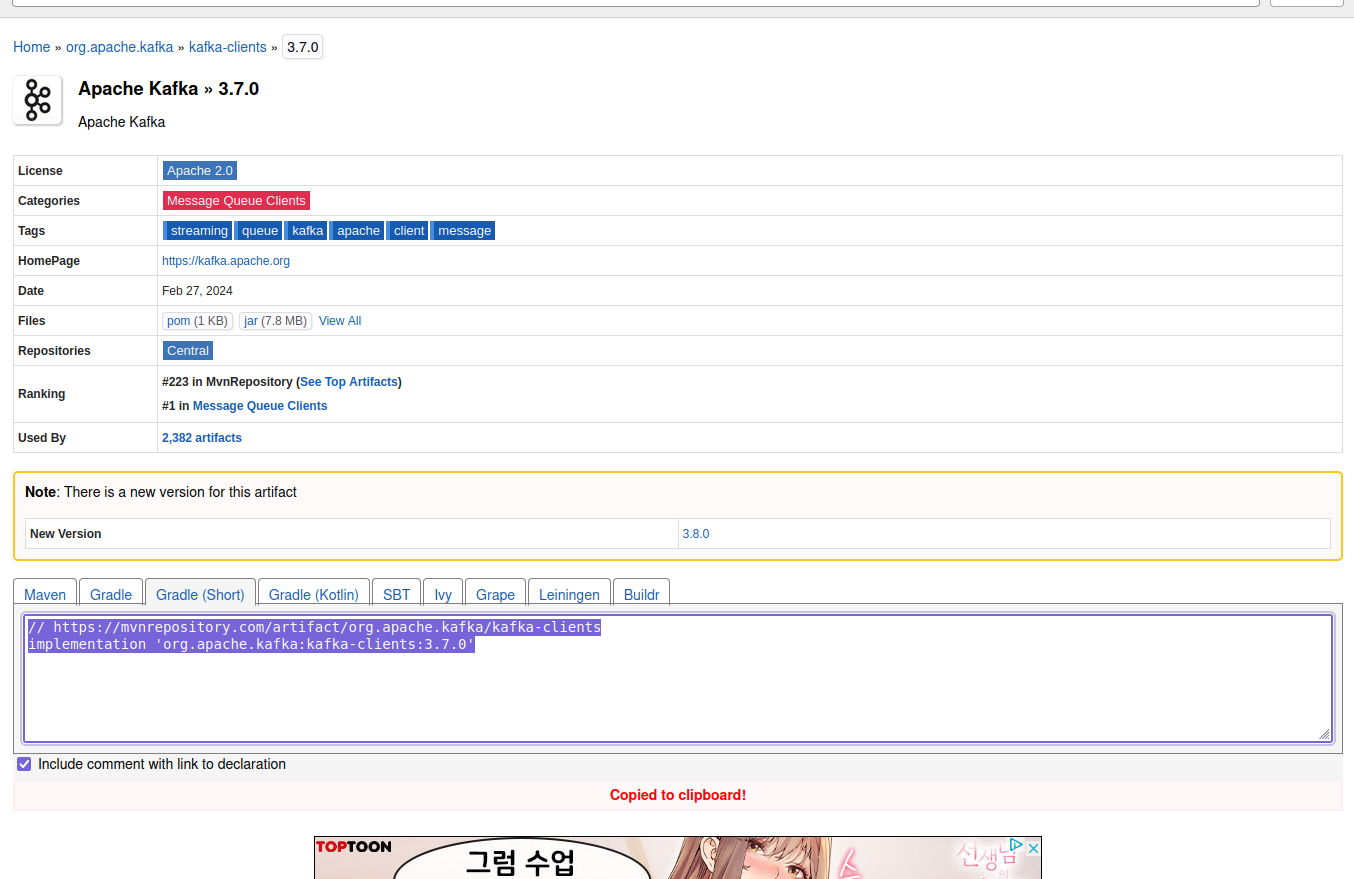Select the Ivy tab
The width and height of the screenshot is (1354, 879).
coord(443,594)
